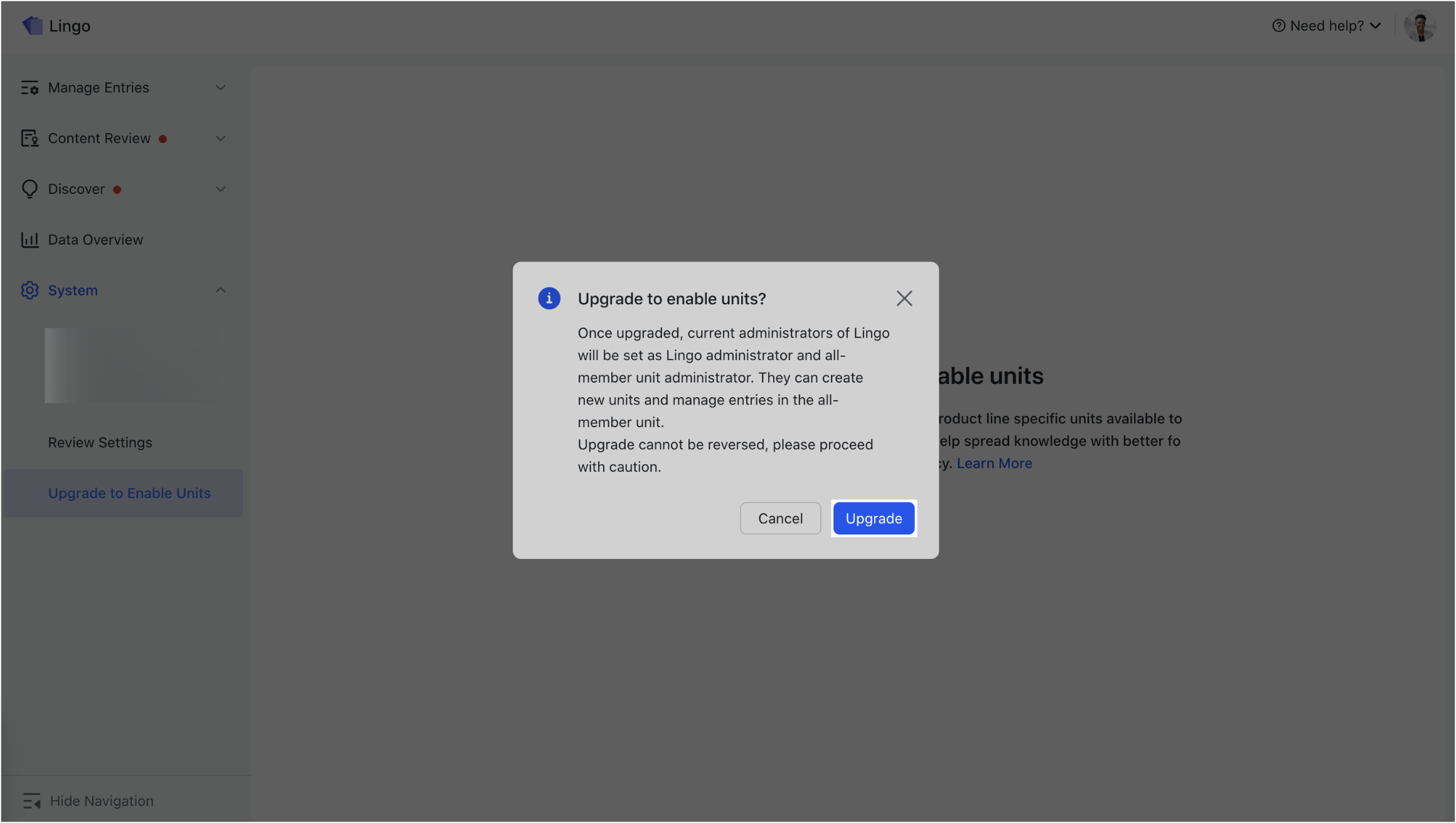
Task: Click the System gear icon
Action: (29, 290)
